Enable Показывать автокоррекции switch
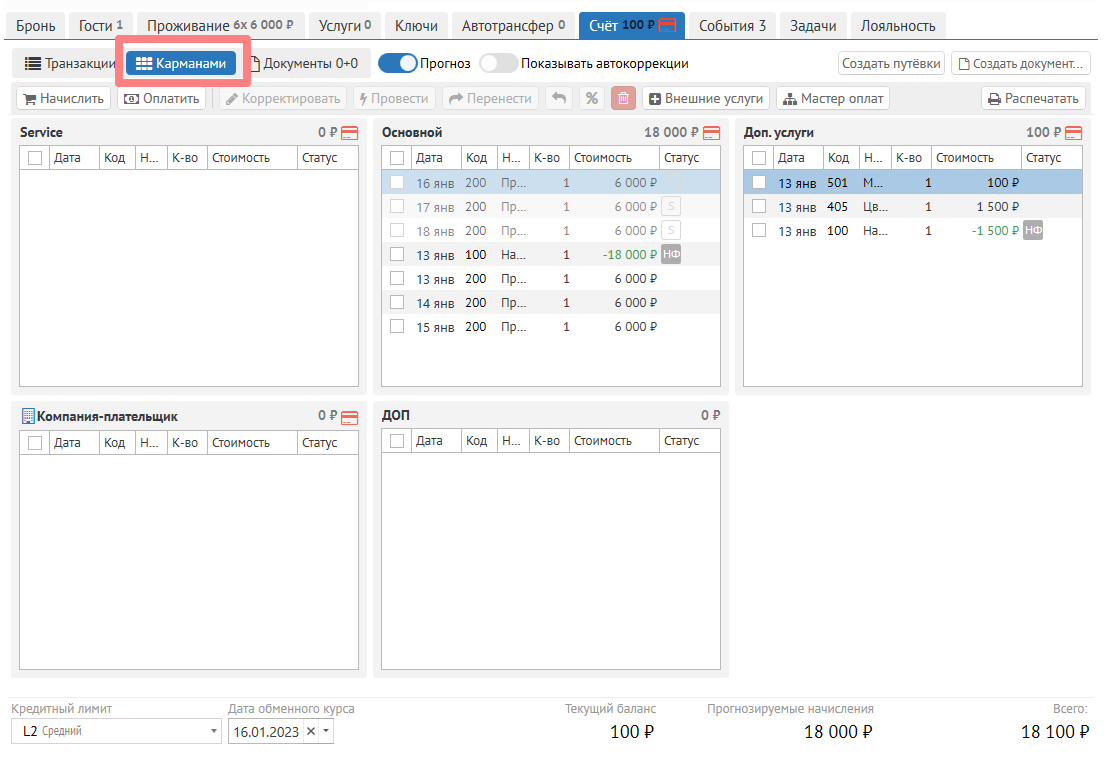This screenshot has height=757, width=1111. click(x=499, y=63)
